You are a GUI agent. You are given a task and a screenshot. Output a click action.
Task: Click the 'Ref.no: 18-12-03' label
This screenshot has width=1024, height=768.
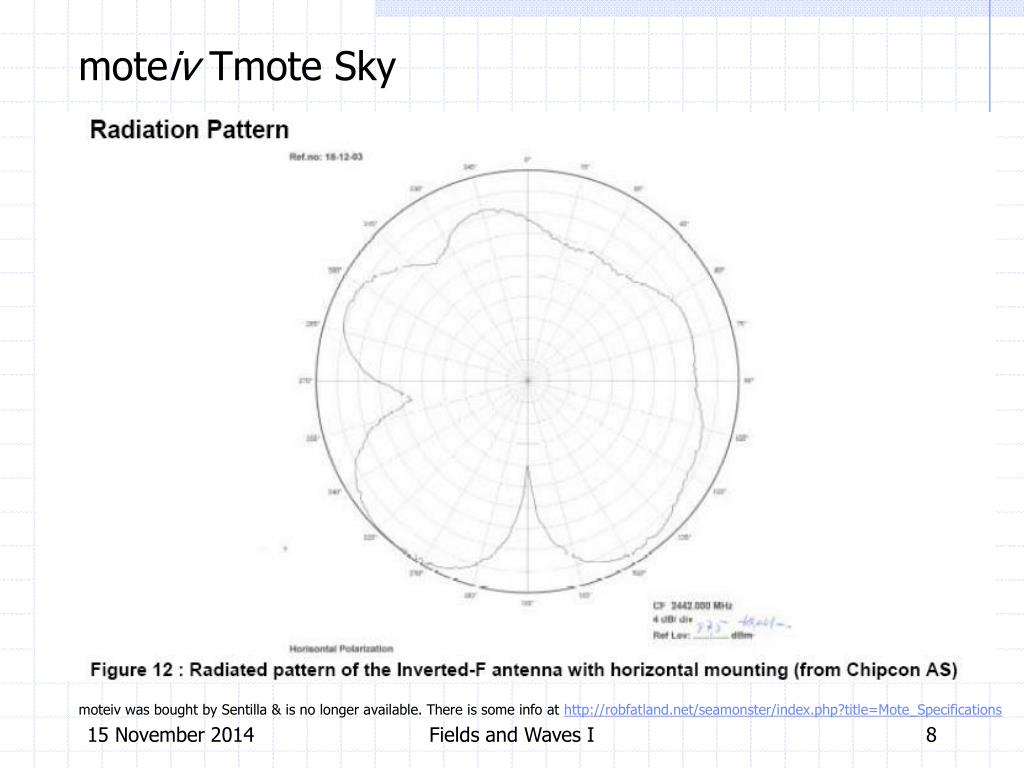click(326, 157)
